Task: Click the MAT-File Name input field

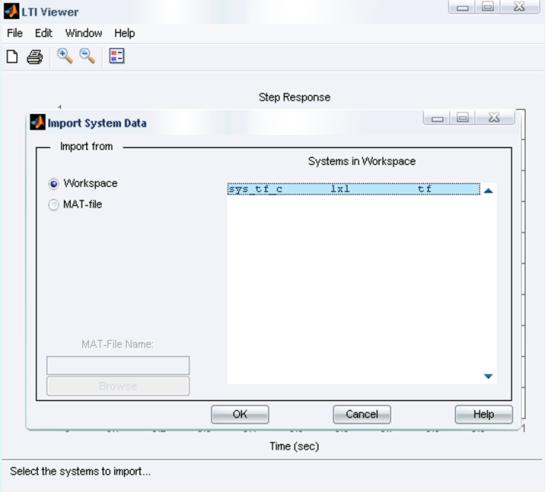Action: [118, 365]
